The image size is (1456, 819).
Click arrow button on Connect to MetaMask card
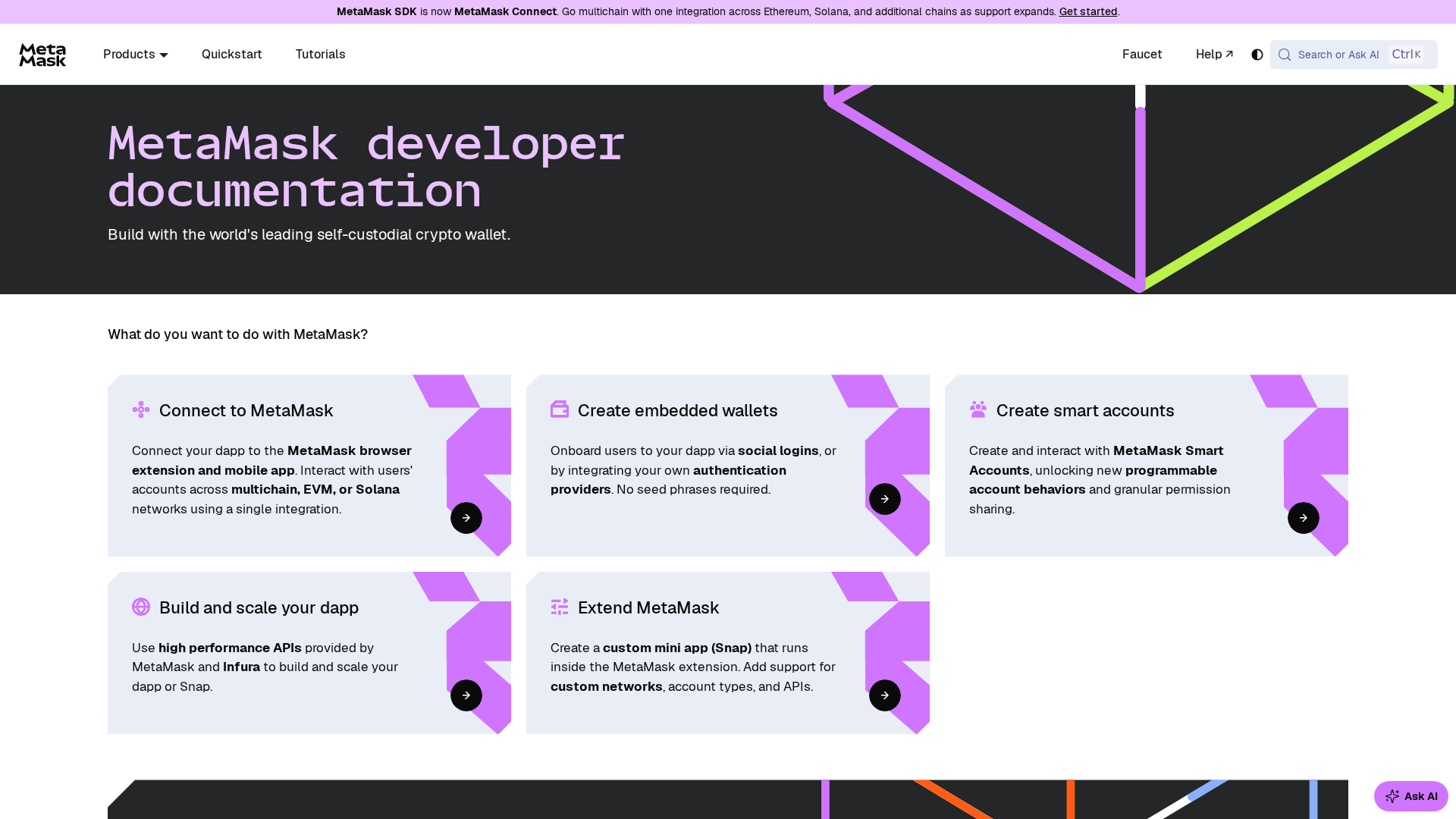466,518
